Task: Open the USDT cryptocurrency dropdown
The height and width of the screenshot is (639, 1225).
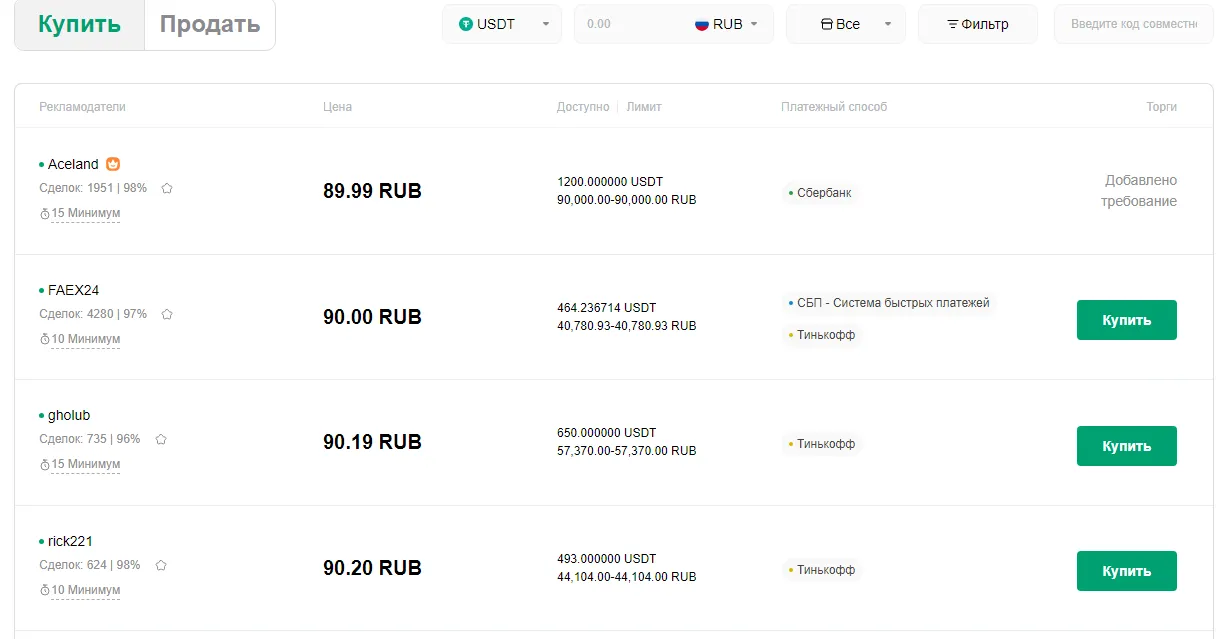Action: pos(545,24)
